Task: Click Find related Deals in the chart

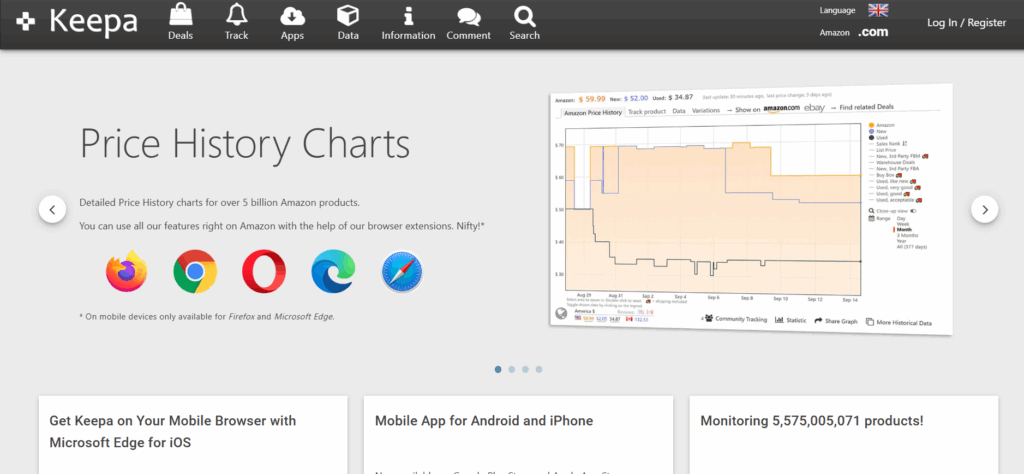Action: (867, 106)
